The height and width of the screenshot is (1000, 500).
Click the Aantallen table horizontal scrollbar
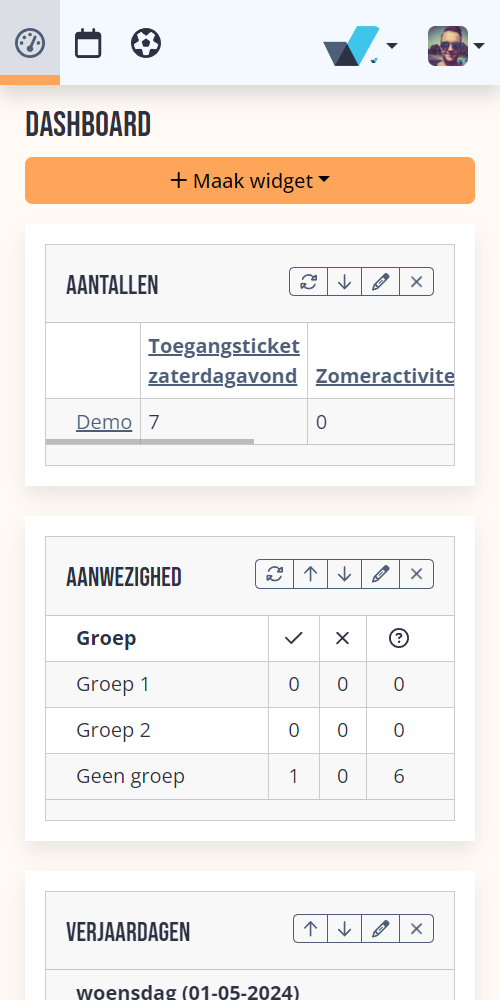[x=150, y=441]
